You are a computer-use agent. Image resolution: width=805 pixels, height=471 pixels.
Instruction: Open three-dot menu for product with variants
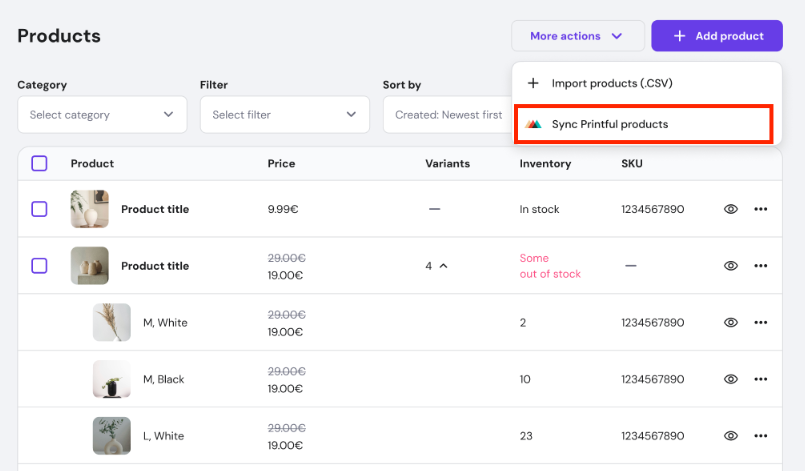[x=760, y=266]
